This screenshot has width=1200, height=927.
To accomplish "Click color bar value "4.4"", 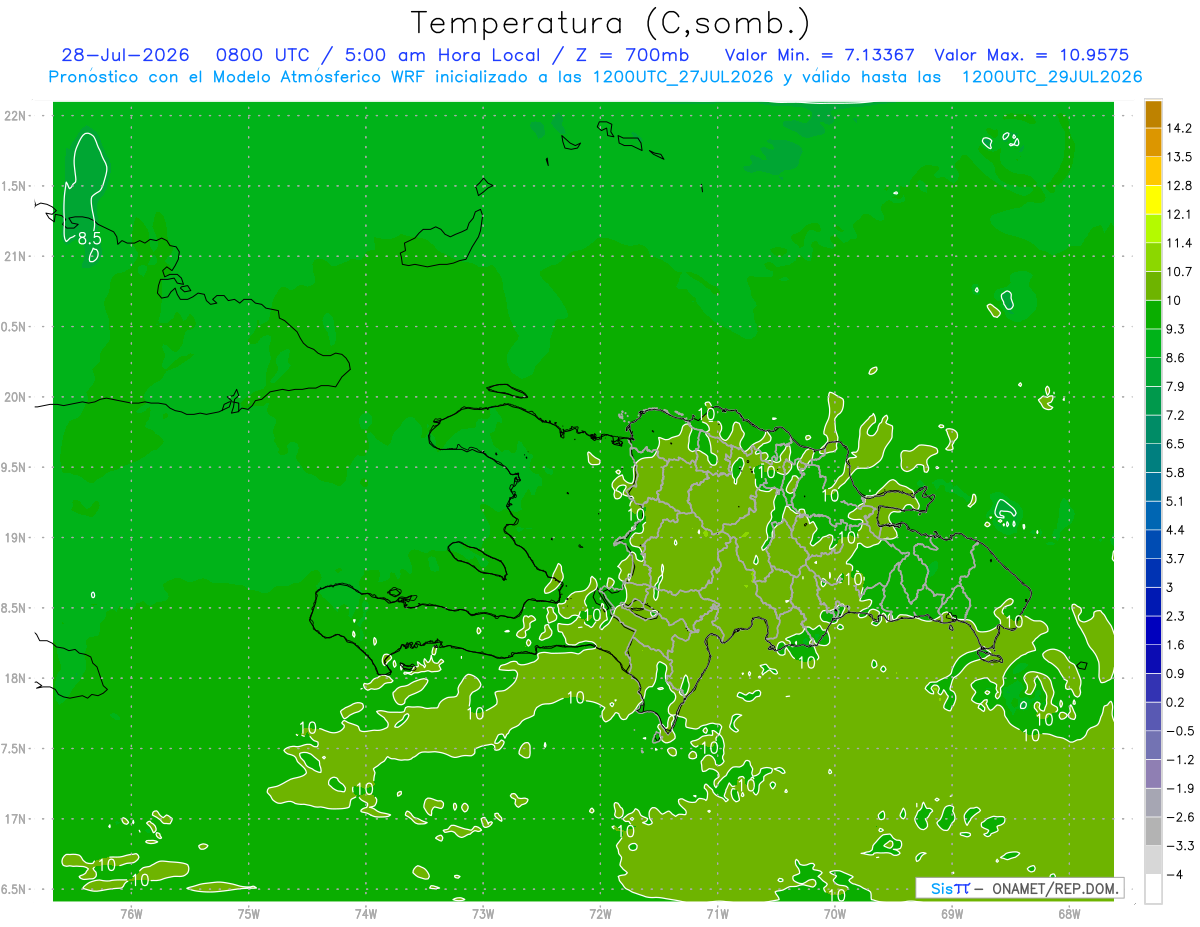I will tap(1175, 530).
